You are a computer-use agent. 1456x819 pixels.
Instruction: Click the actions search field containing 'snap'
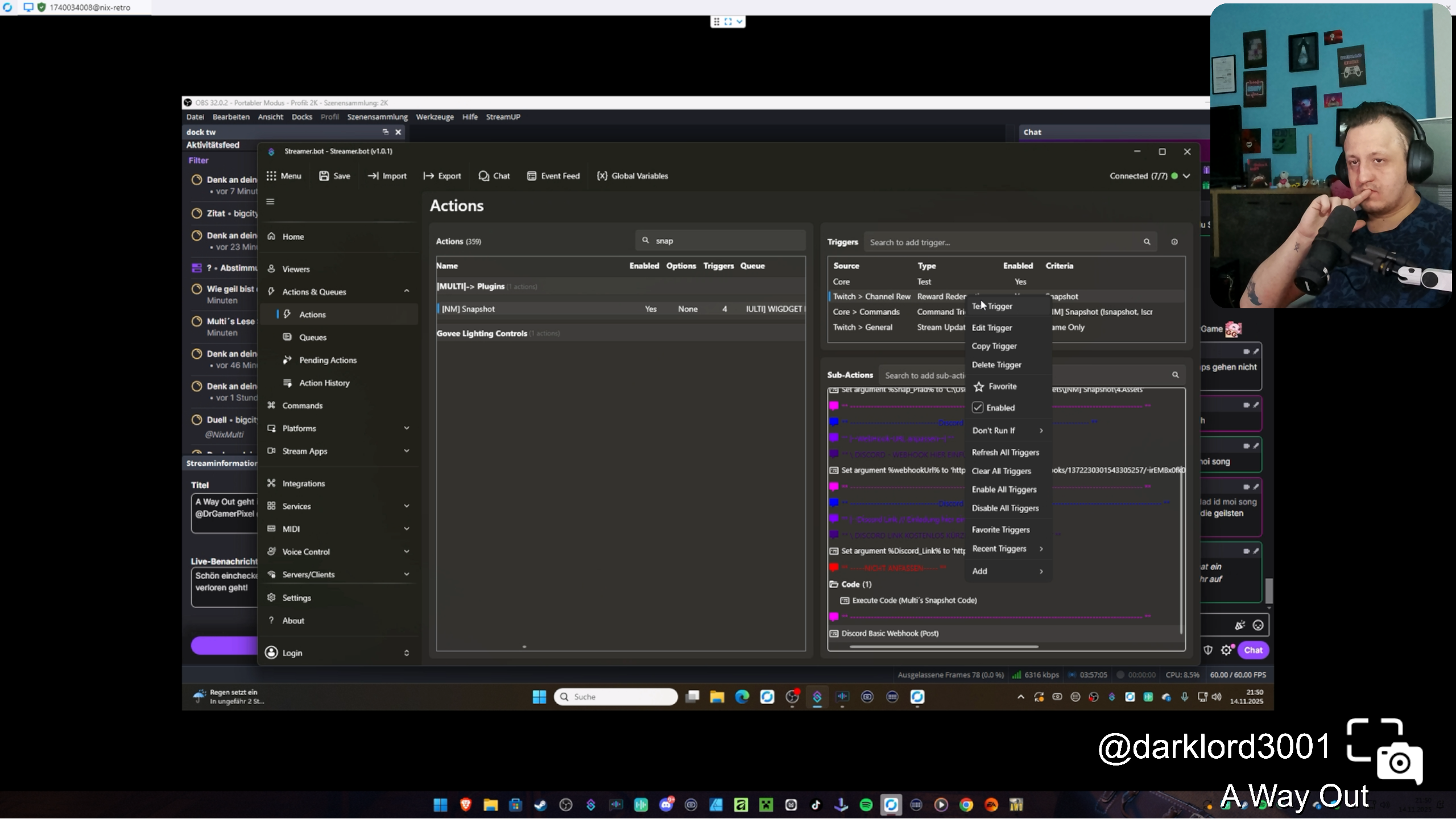[x=720, y=241]
